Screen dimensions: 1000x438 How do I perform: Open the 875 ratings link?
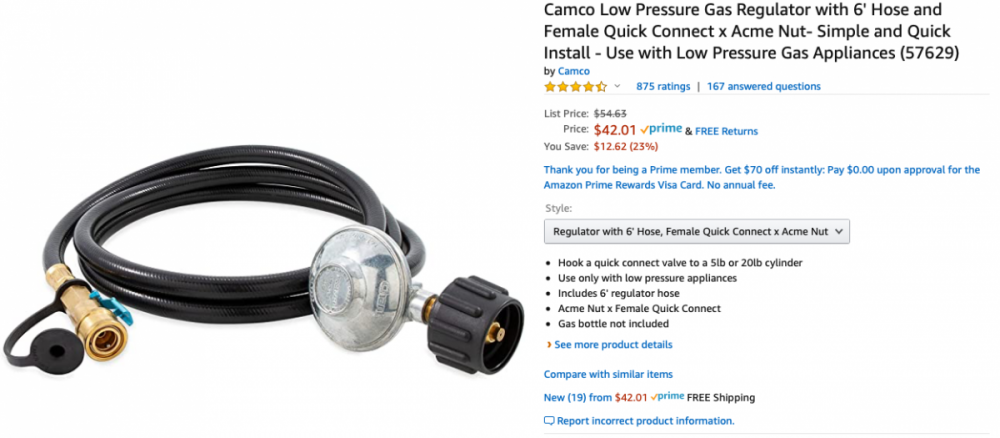point(663,86)
